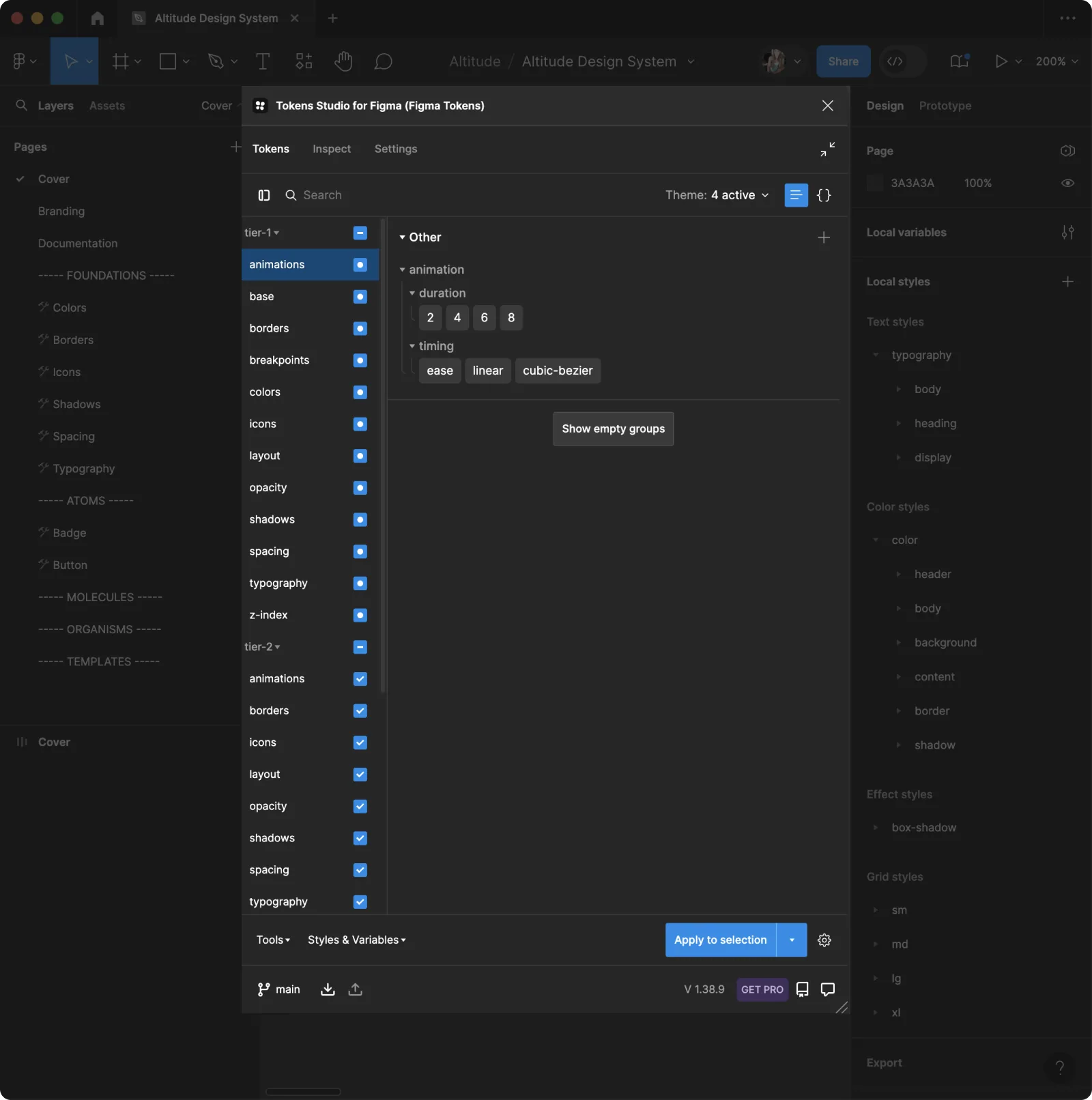Pull tokens from remote repository
The image size is (1092, 1100).
(x=328, y=989)
